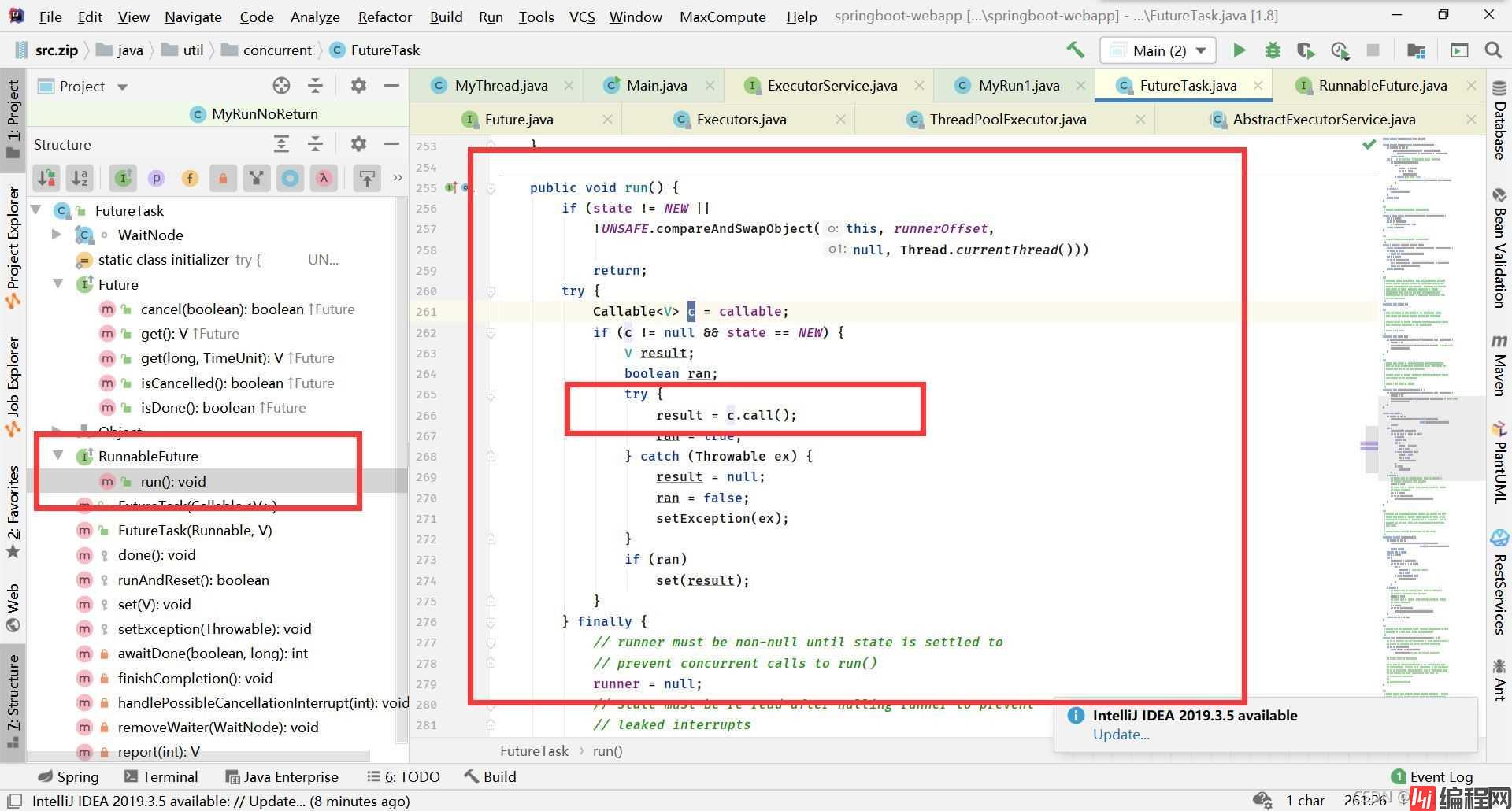Show more Structure toolbar actions chevron
This screenshot has width=1512, height=811.
click(x=397, y=178)
